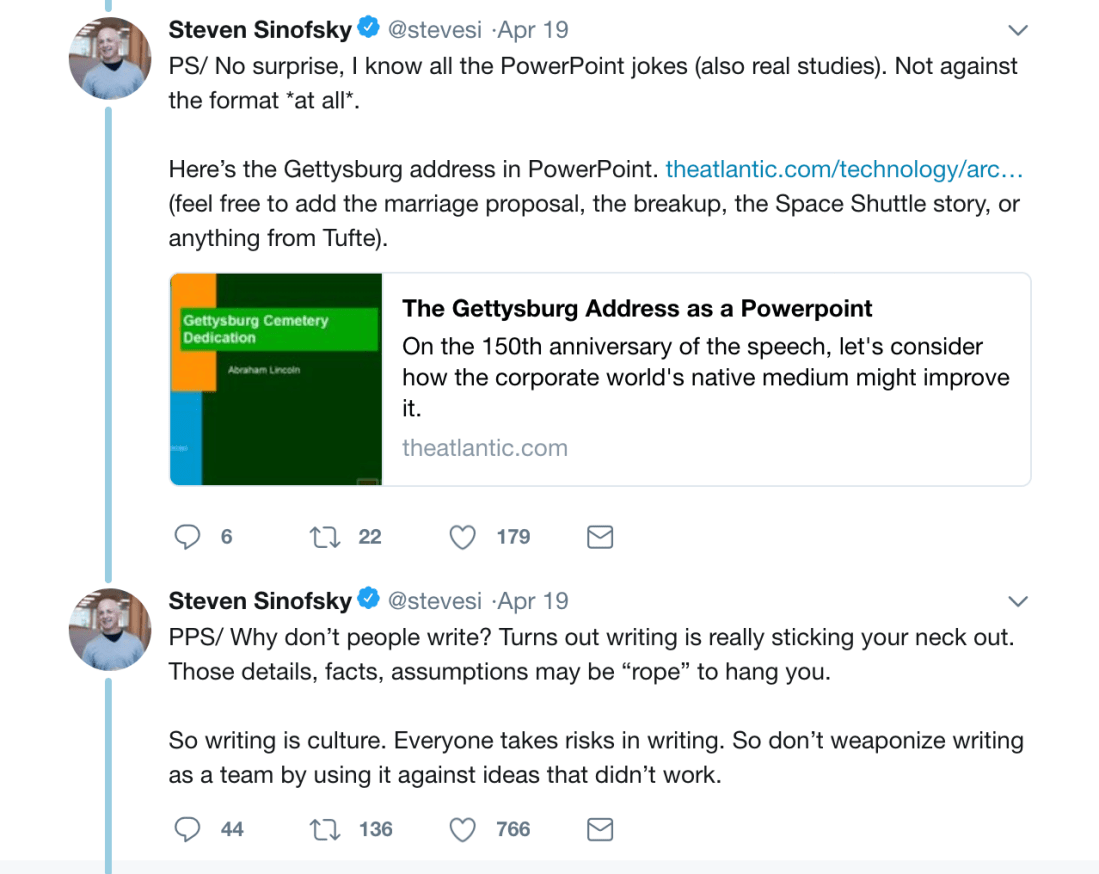Image resolution: width=1099 pixels, height=874 pixels.
Task: Click Steven Sinofsky's name on the top tweet
Action: (x=258, y=29)
